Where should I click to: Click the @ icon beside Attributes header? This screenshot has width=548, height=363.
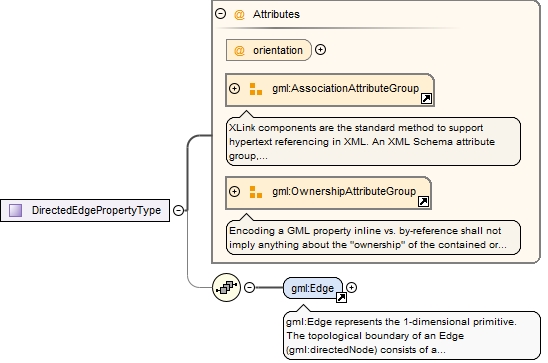[x=239, y=15]
